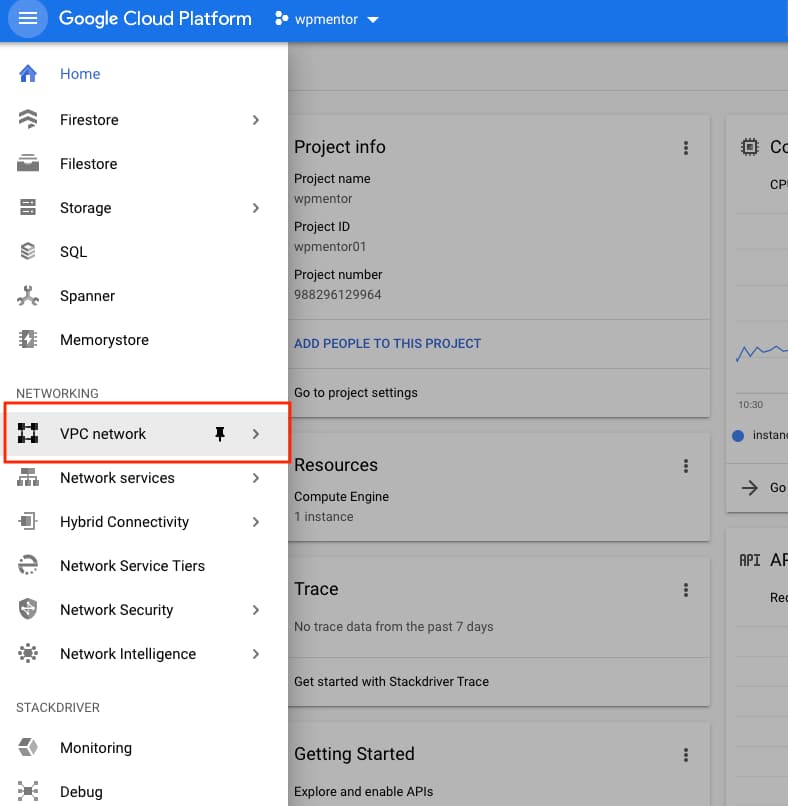788x806 pixels.
Task: Click project number 988296129964
Action: [x=337, y=295]
